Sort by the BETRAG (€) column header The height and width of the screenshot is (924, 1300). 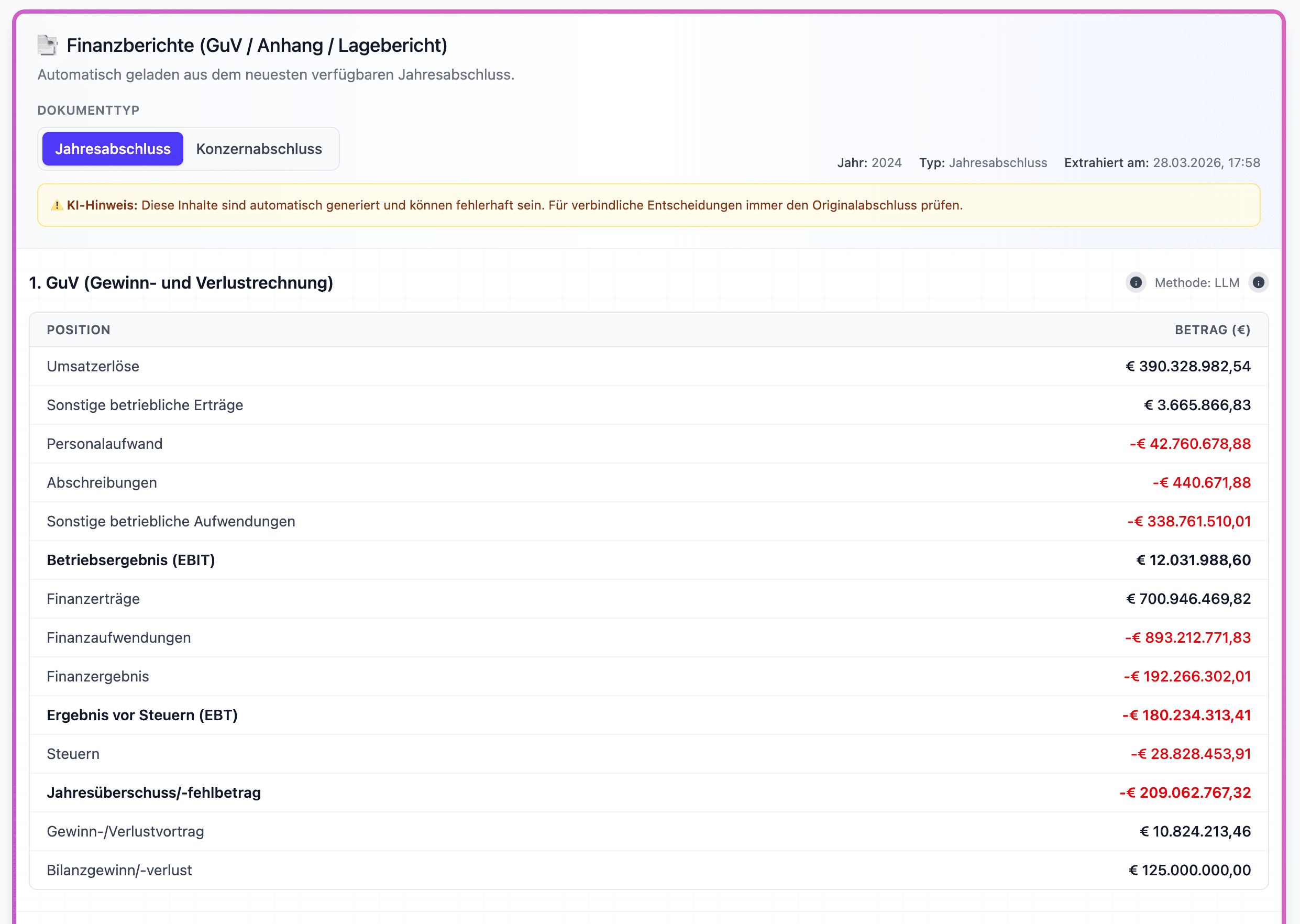(1213, 330)
